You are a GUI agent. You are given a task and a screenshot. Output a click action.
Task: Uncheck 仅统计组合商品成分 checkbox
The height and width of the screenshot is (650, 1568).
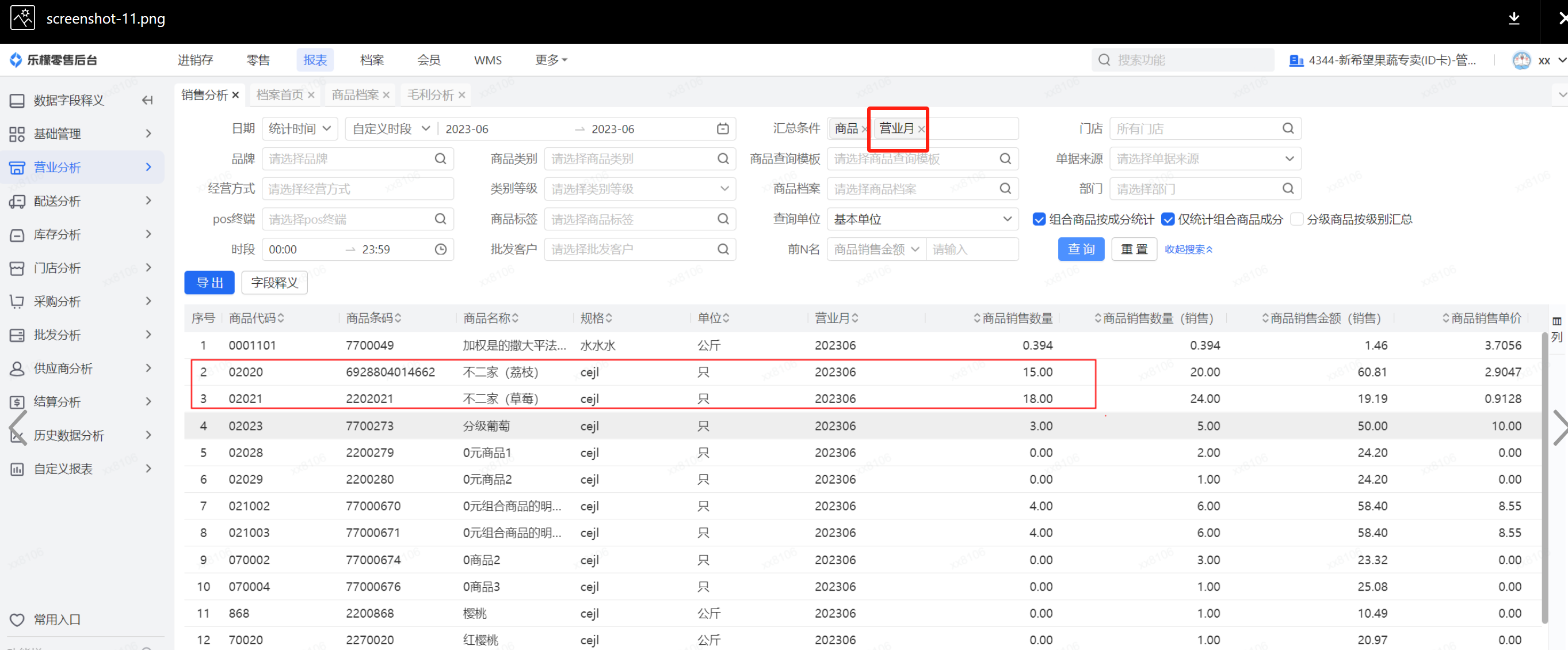point(1168,219)
